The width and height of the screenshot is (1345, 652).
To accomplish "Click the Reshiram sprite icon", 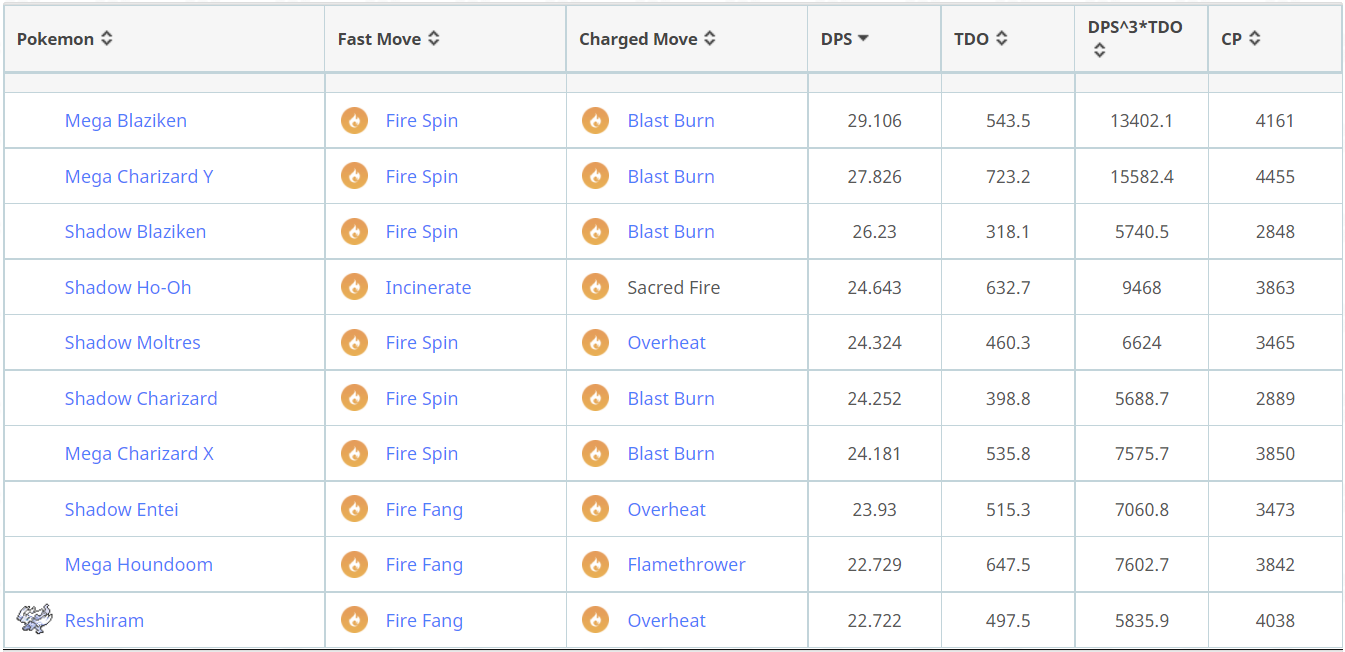I will click(33, 620).
